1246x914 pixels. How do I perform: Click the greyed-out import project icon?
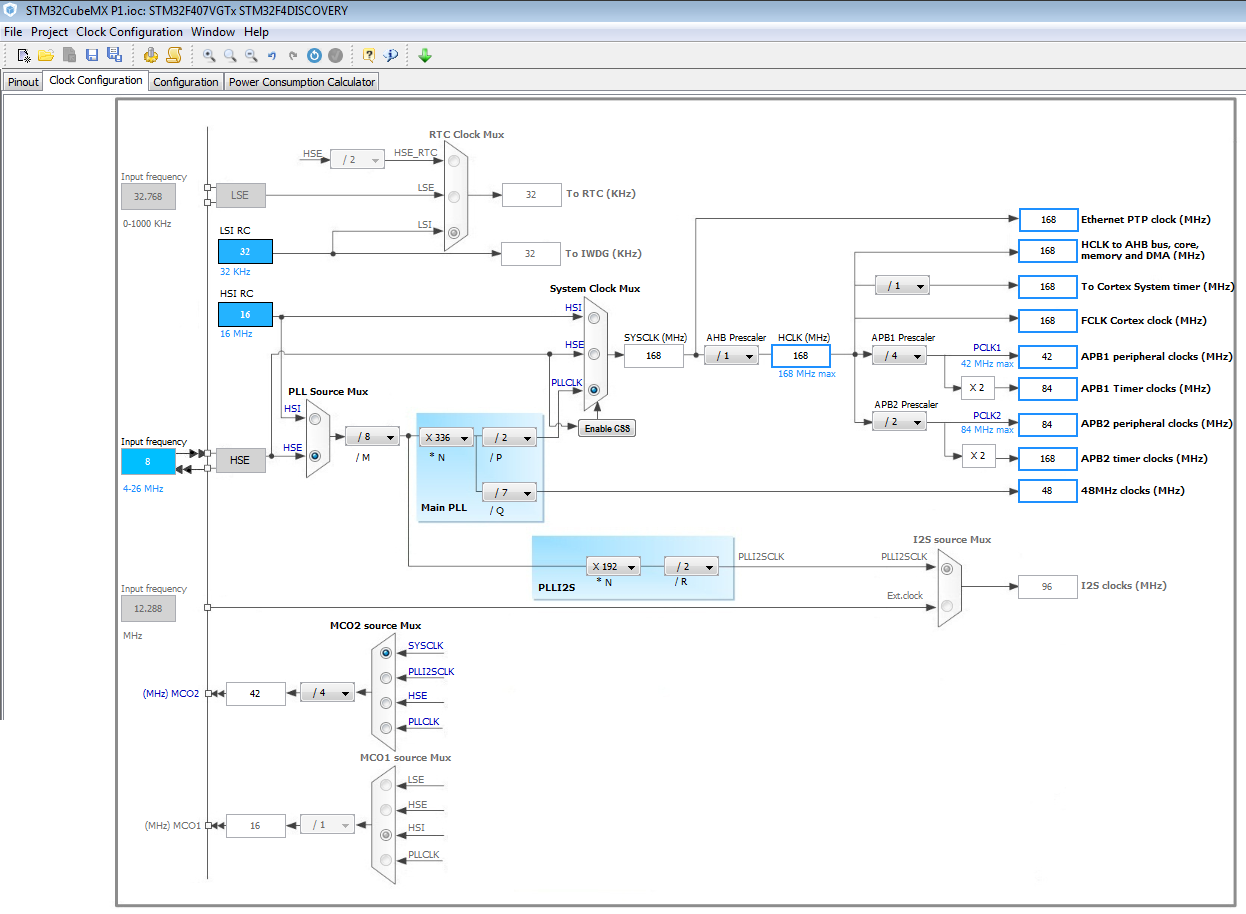pos(69,56)
